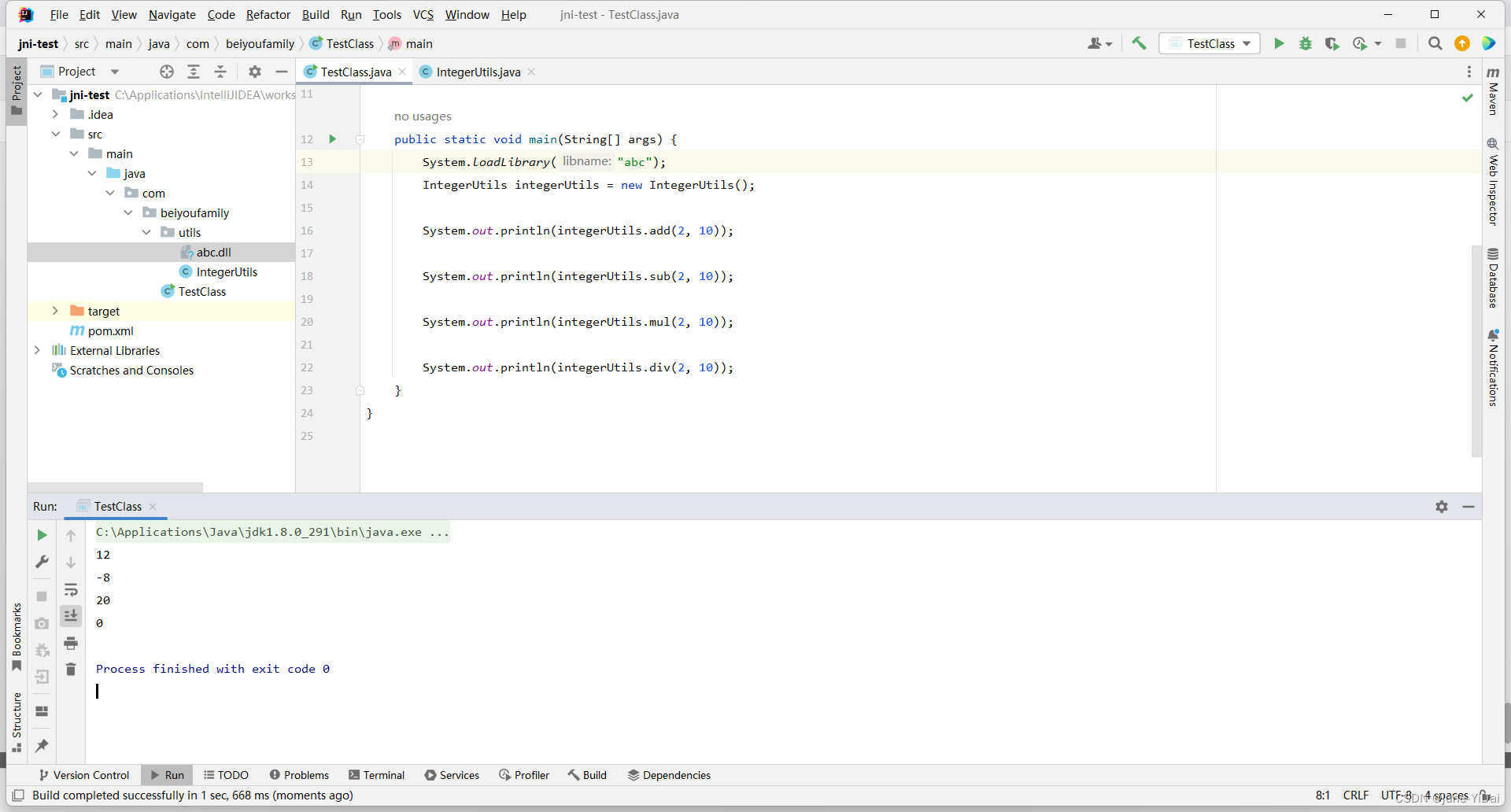Open the Maven tool window
This screenshot has height=812, width=1511.
(x=1493, y=90)
